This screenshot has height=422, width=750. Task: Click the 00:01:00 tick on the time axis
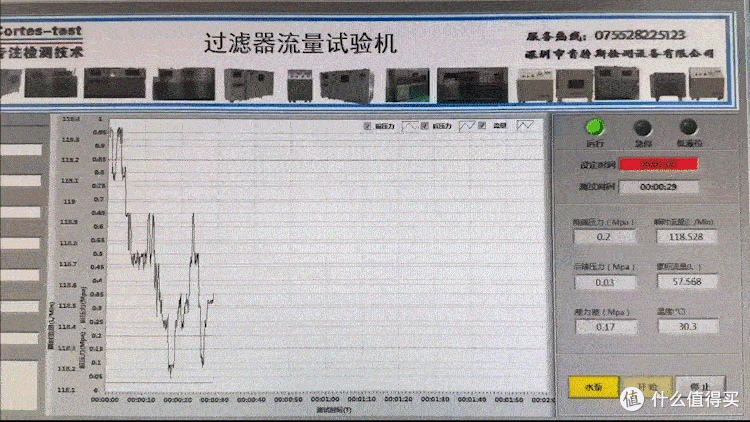325,399
